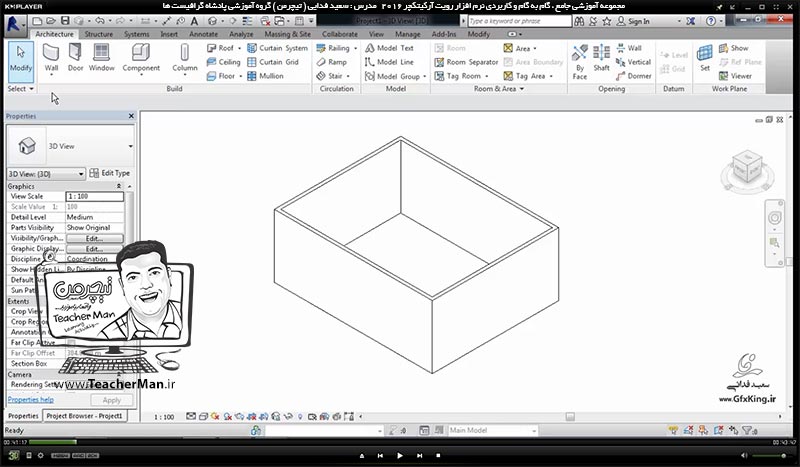This screenshot has height=467, width=800.
Task: Click the Curtain System tool
Action: pyautogui.click(x=278, y=48)
